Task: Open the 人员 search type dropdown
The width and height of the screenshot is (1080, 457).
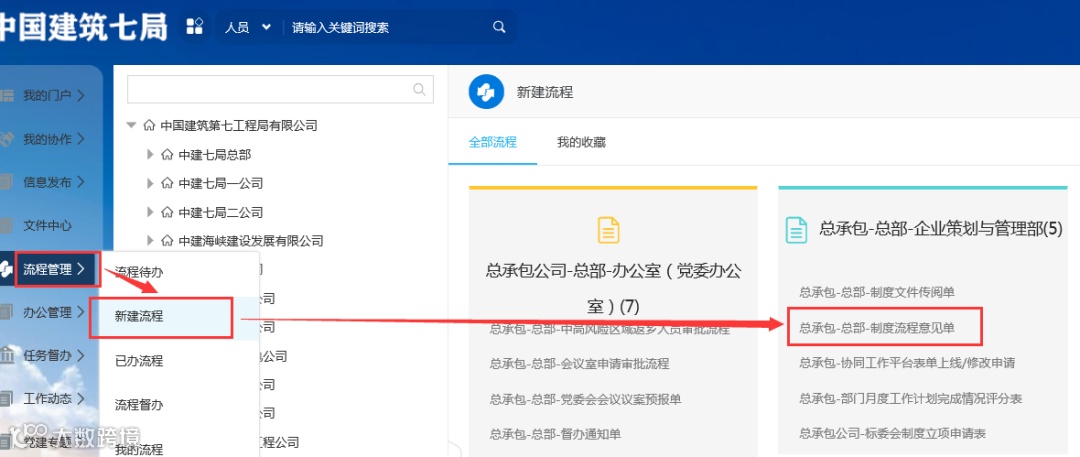Action: click(248, 28)
